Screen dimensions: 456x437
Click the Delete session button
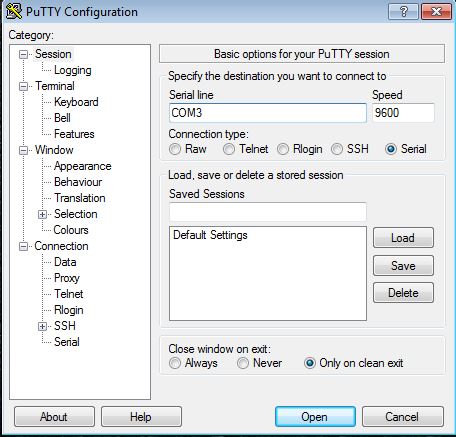[x=403, y=293]
